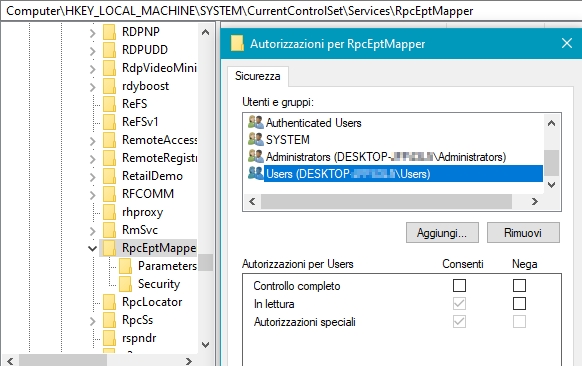Select the RpcLocator key
The width and height of the screenshot is (582, 366).
(152, 302)
